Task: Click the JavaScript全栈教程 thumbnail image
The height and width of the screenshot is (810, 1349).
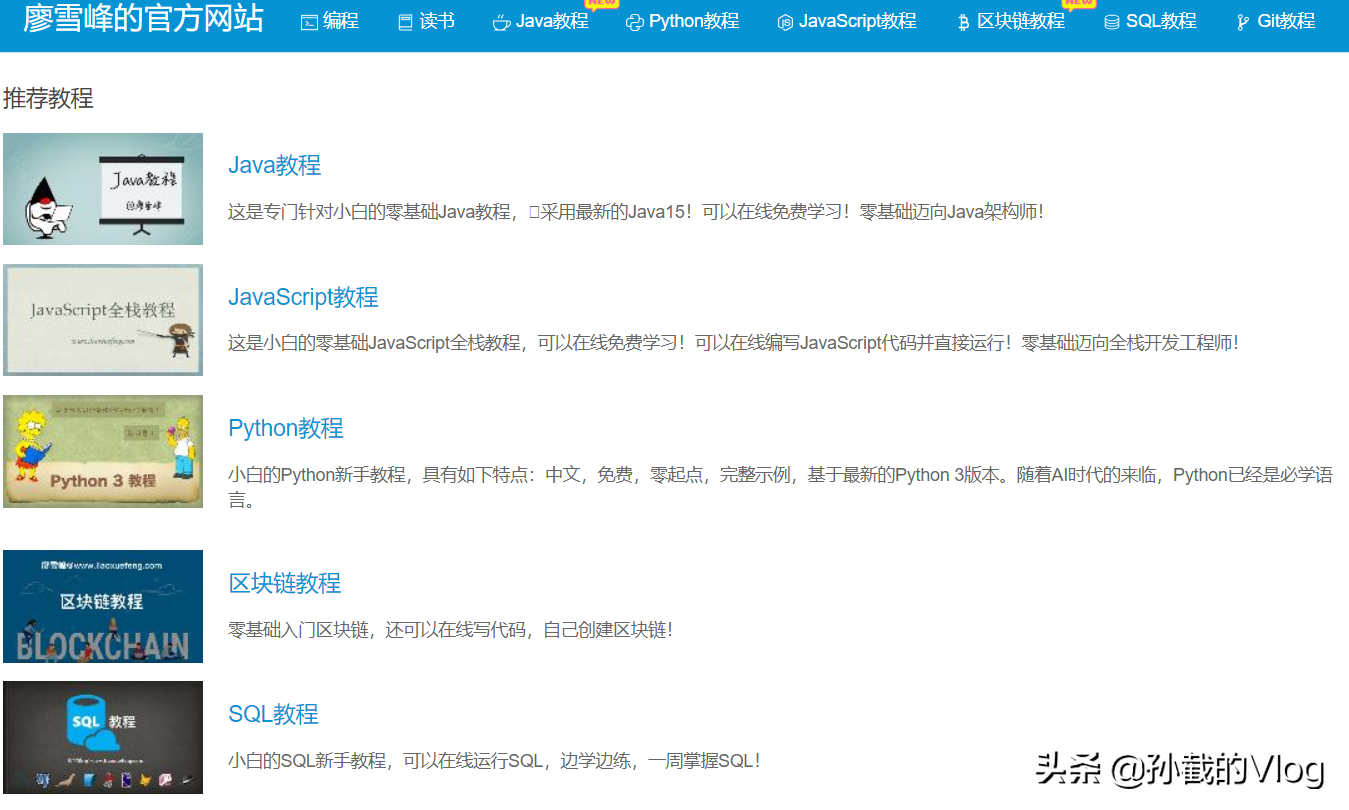Action: pyautogui.click(x=103, y=320)
